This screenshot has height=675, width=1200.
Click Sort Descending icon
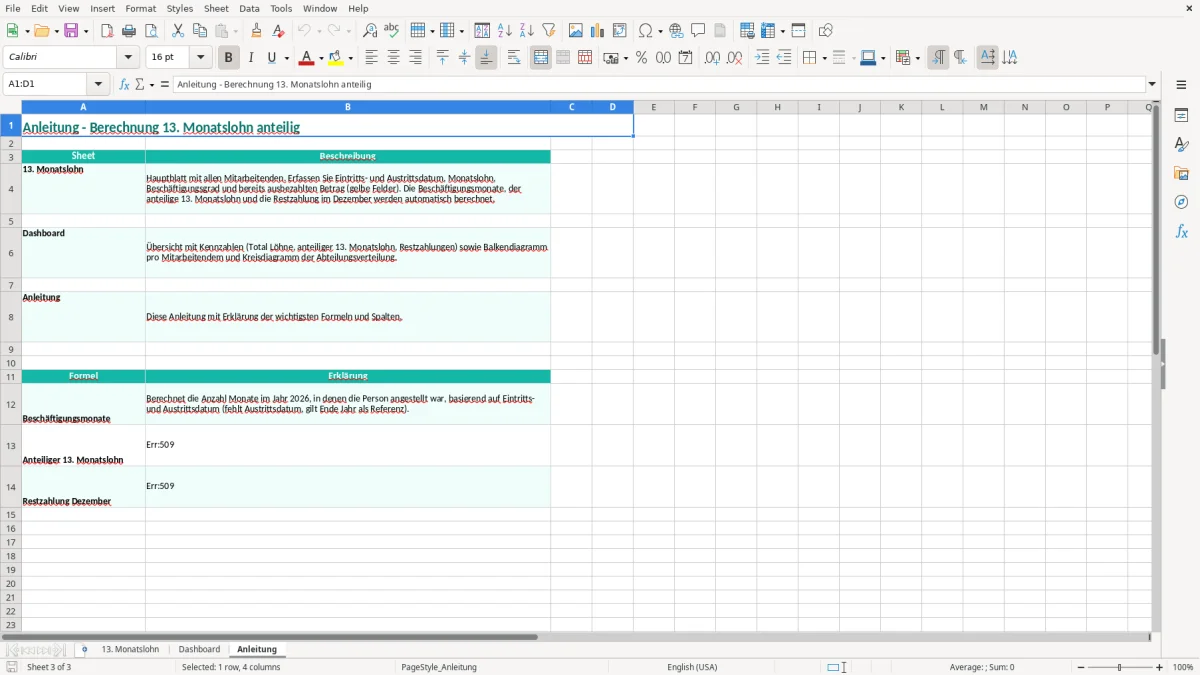click(x=527, y=31)
